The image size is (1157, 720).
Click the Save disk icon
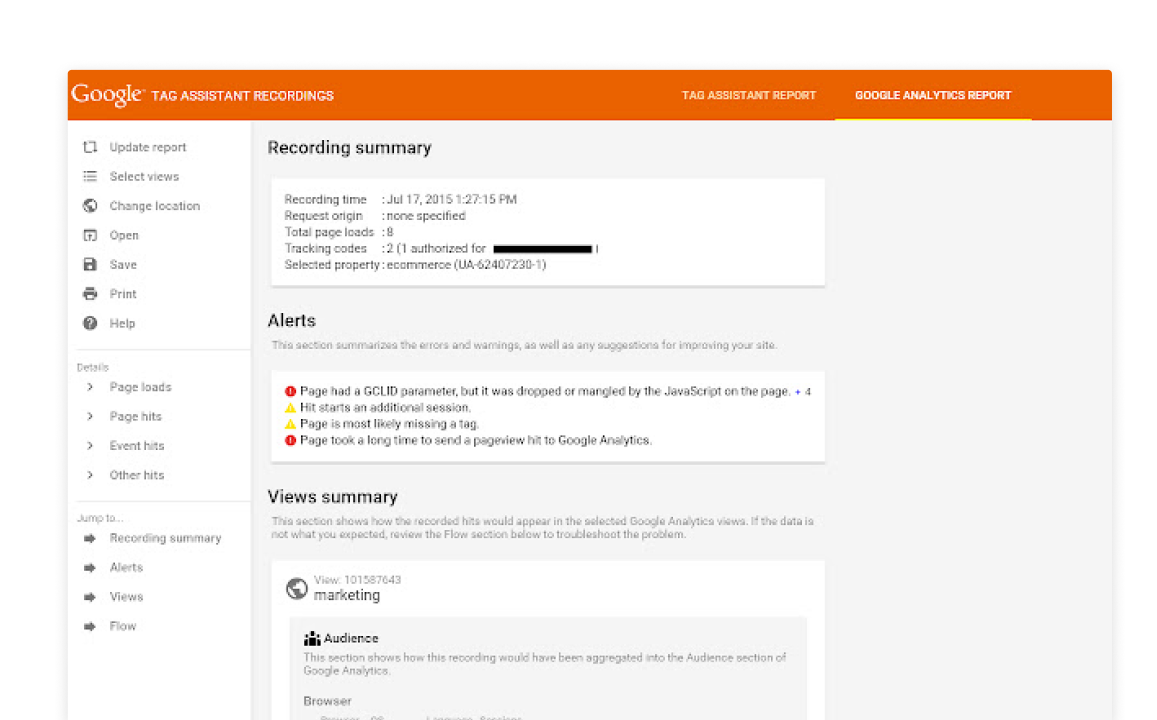click(x=90, y=265)
